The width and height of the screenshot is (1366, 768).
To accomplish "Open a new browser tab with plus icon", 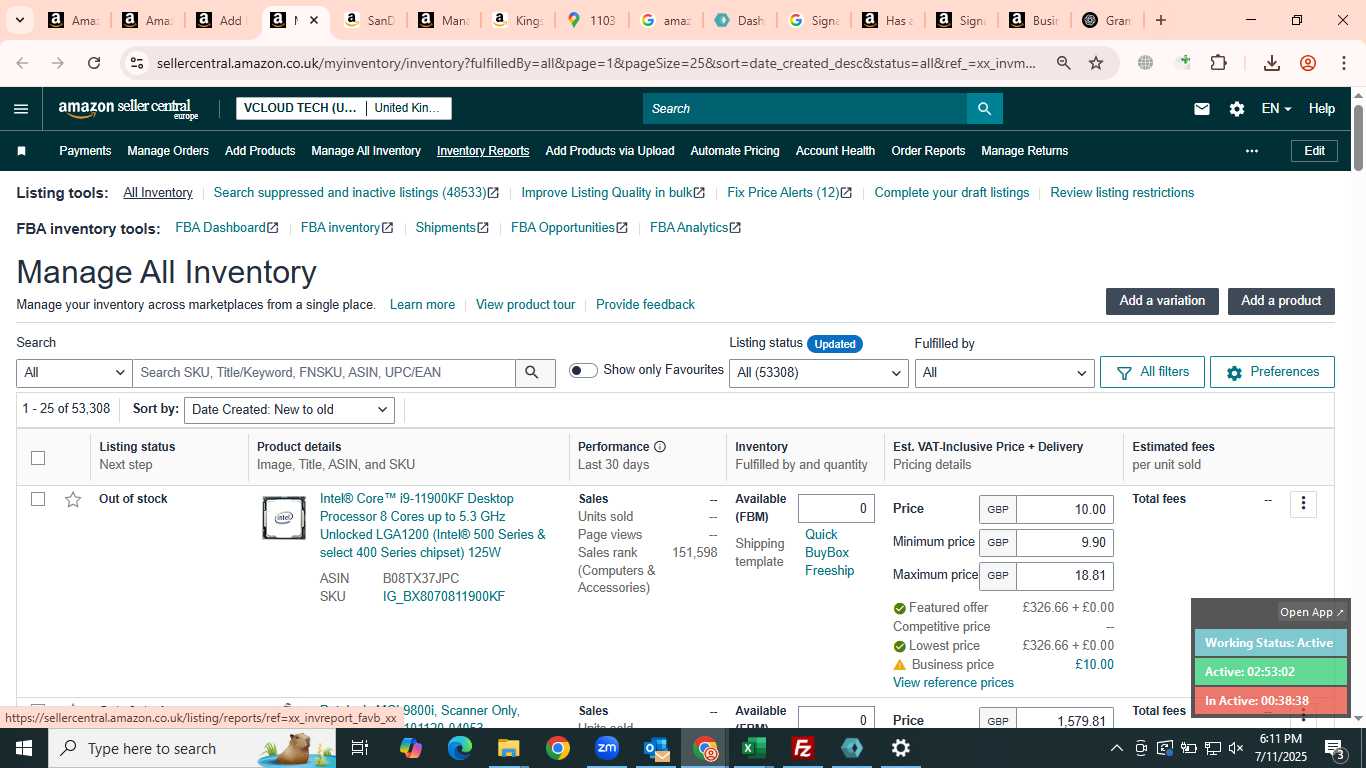I will point(1160,20).
